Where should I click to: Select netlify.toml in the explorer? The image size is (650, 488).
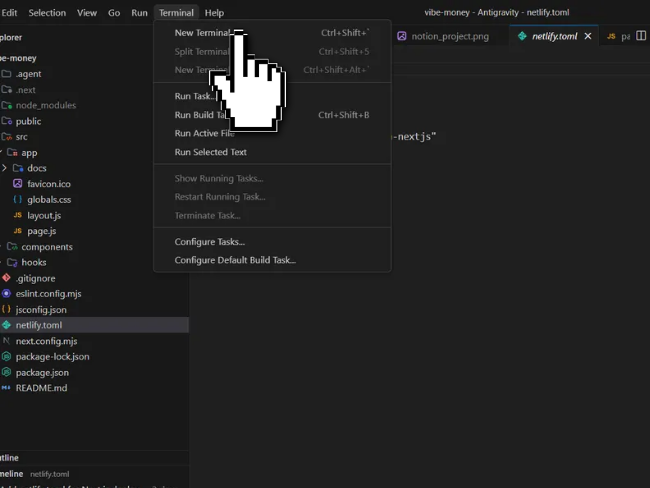[x=94, y=325]
